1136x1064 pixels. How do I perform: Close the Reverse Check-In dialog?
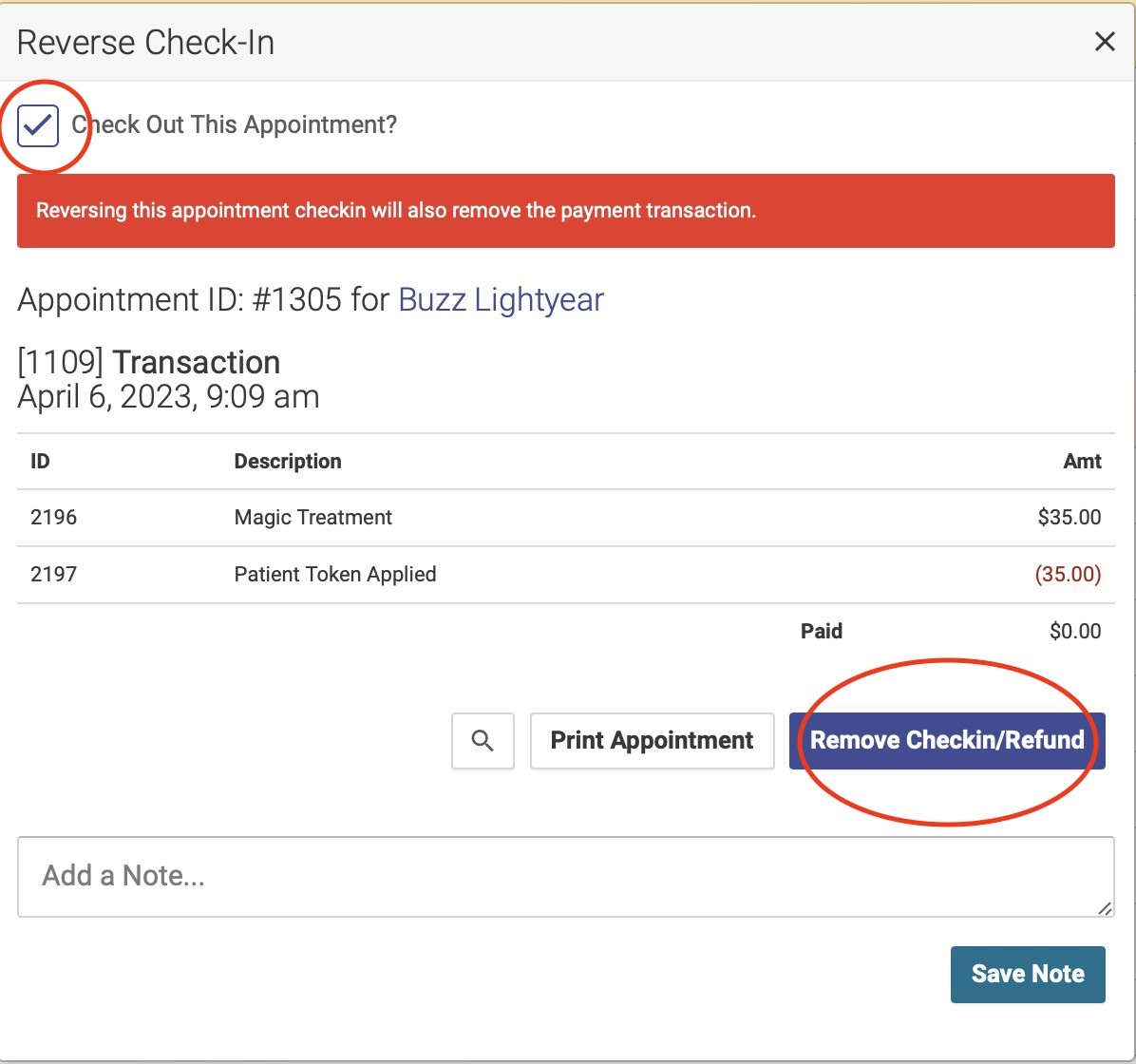coord(1104,41)
